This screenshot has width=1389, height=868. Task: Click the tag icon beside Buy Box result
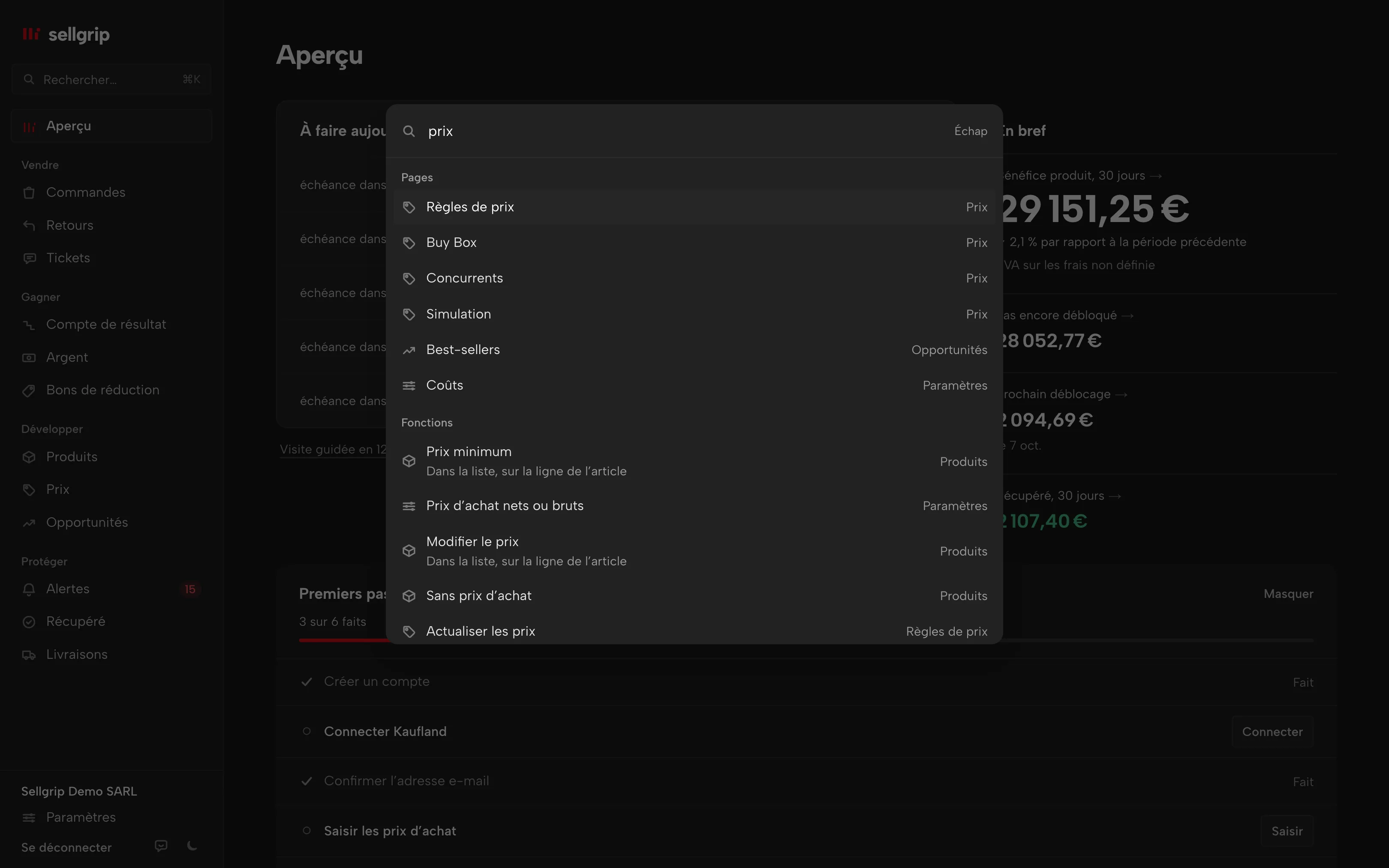tap(409, 243)
